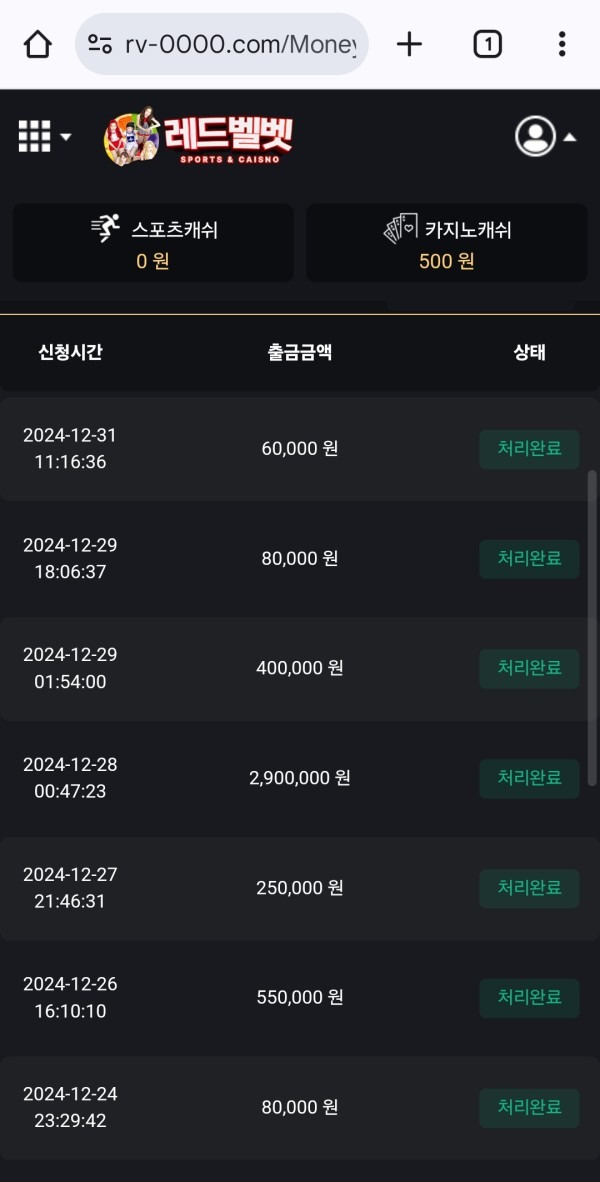
Task: Expand the grid menu dropdown arrow
Action: (x=66, y=137)
